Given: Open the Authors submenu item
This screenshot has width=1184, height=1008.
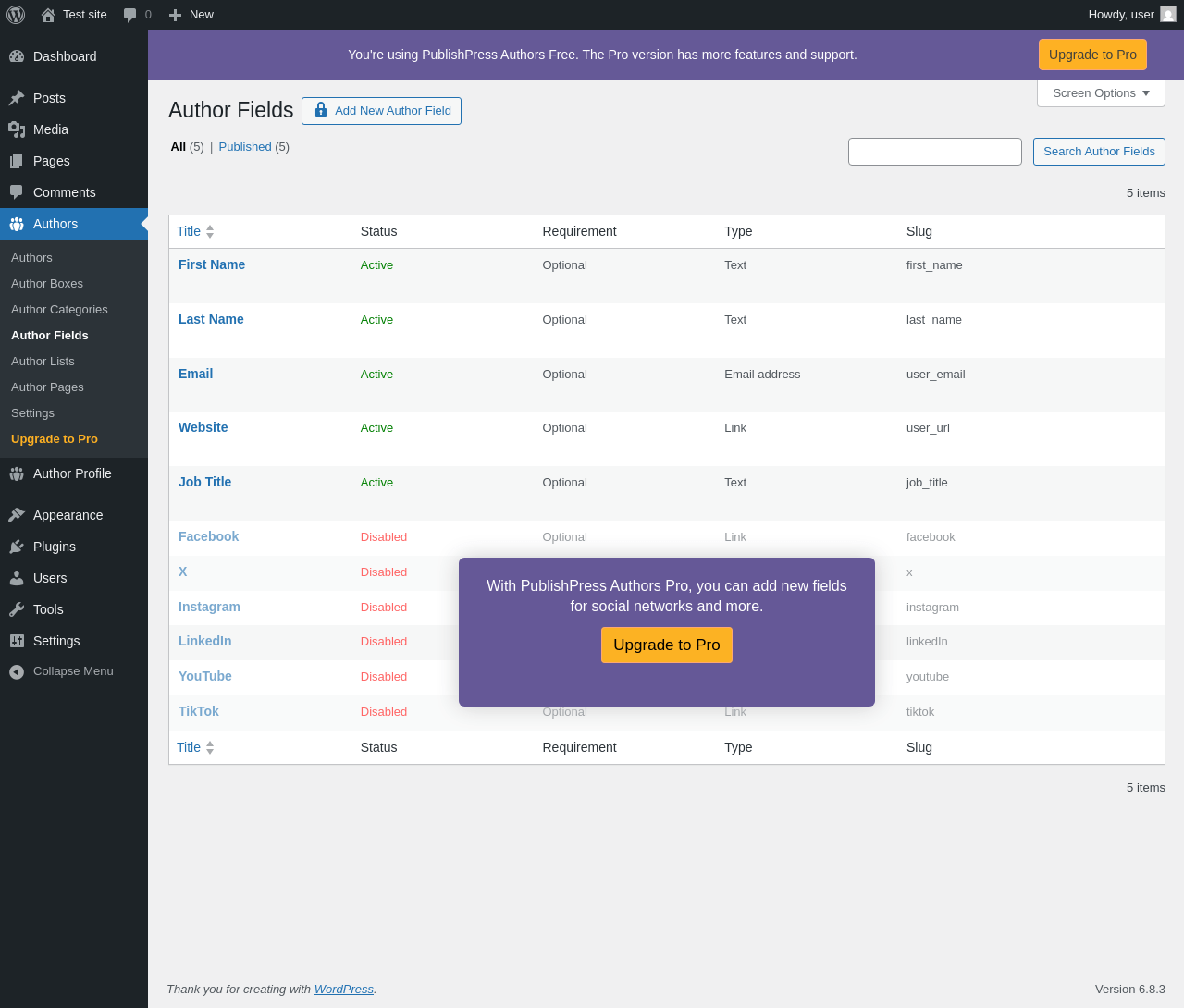Looking at the screenshot, I should [31, 257].
